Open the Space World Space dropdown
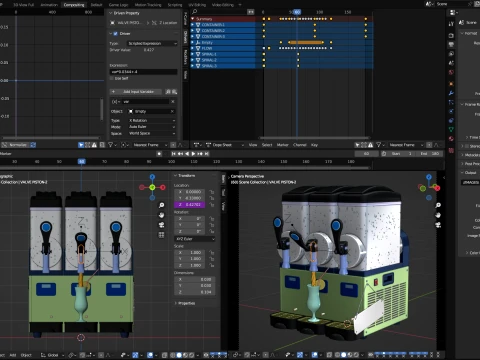The image size is (480, 360). click(152, 133)
